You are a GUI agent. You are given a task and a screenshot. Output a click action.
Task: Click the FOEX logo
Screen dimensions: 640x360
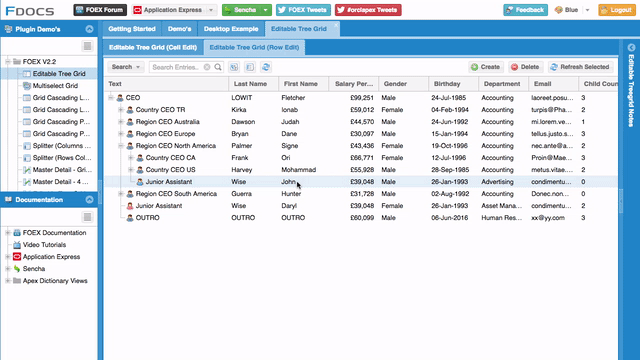point(30,10)
